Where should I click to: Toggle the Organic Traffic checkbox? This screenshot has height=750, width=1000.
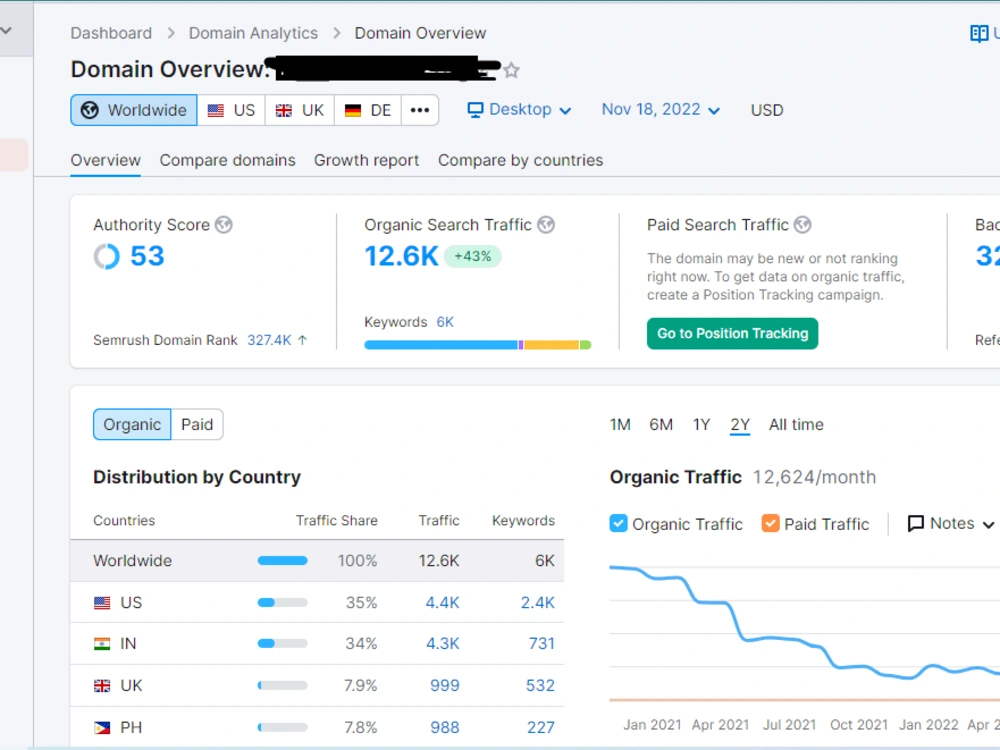[618, 524]
